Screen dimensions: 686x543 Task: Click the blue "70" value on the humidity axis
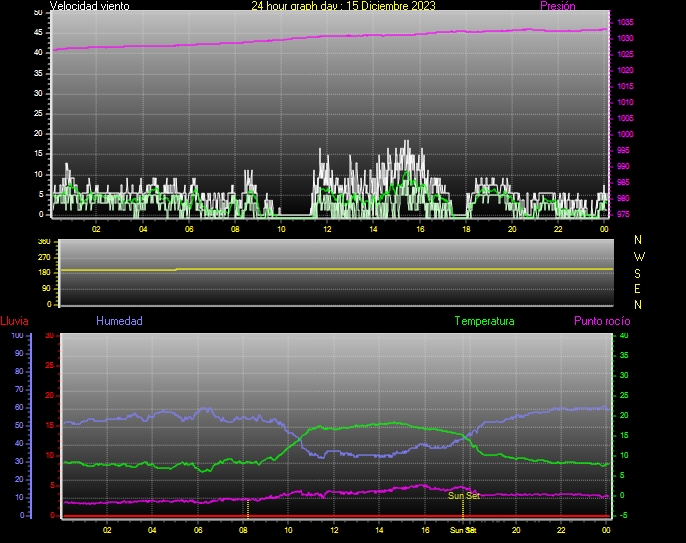tap(19, 389)
